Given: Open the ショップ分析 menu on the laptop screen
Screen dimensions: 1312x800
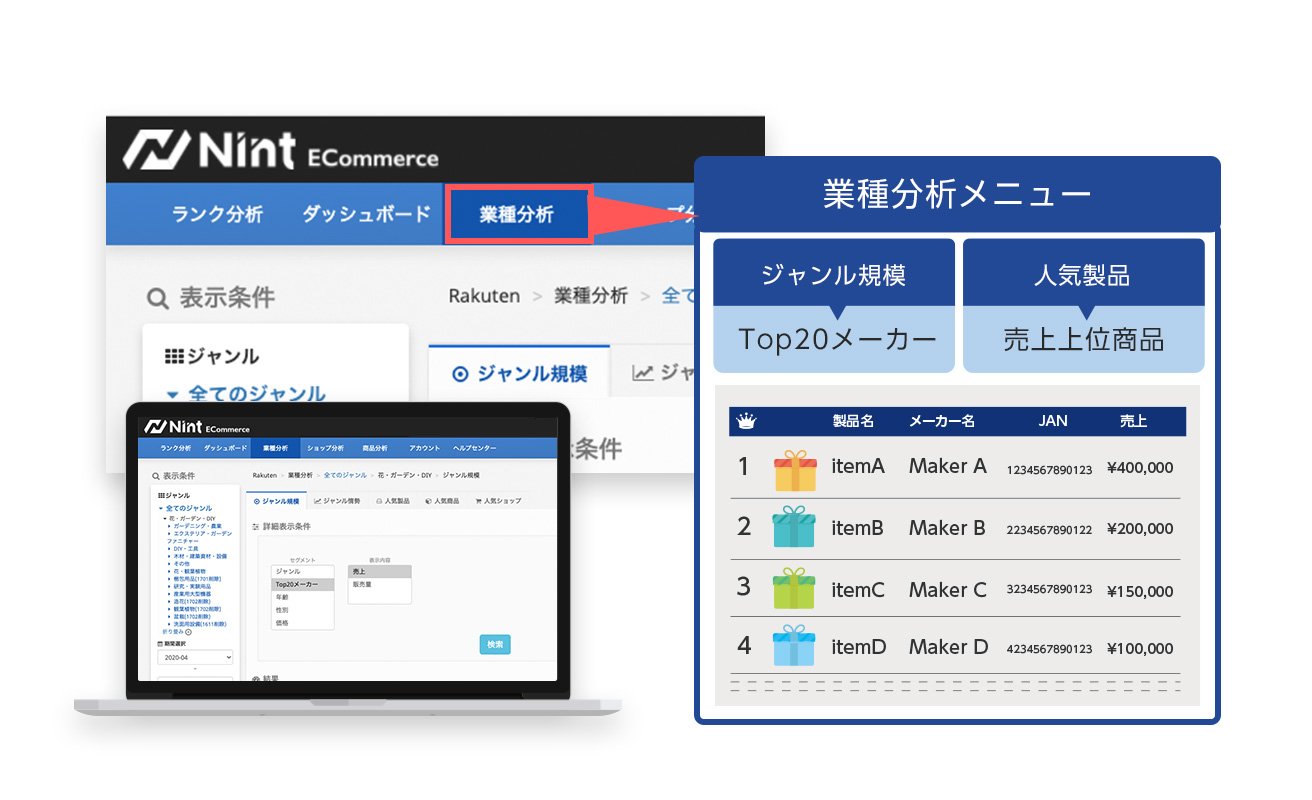Looking at the screenshot, I should point(324,448).
